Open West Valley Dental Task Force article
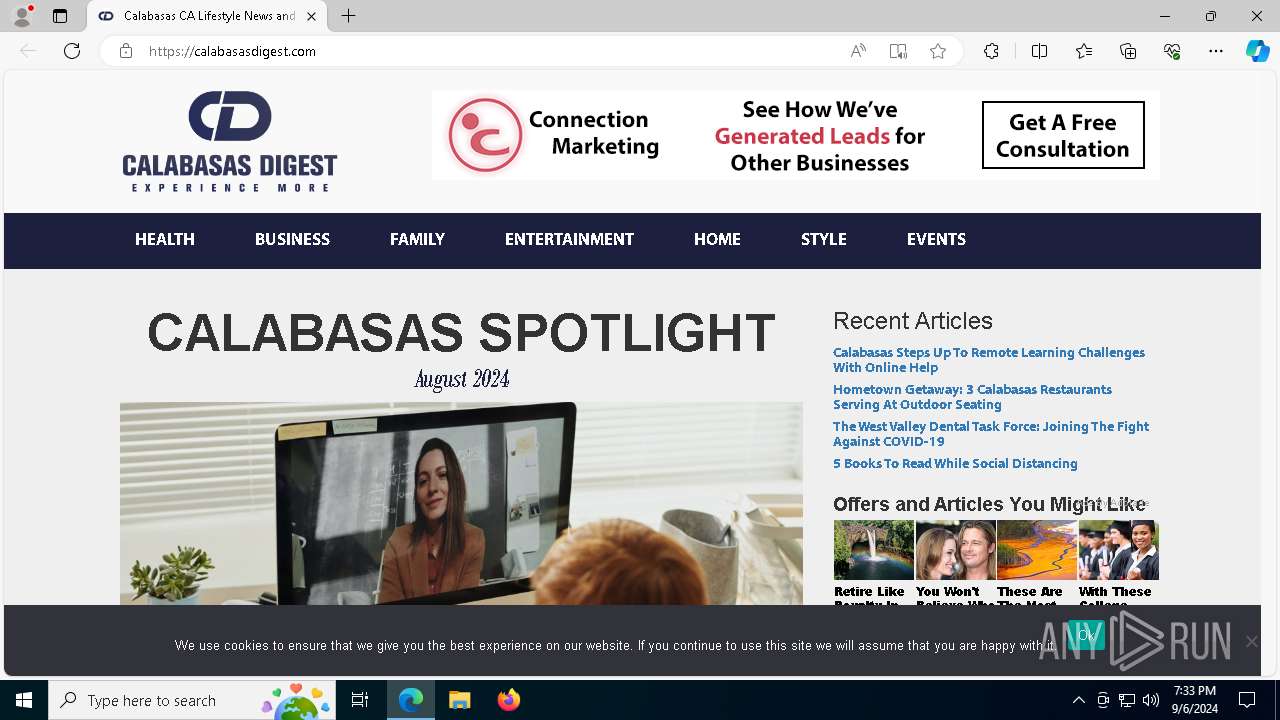The height and width of the screenshot is (720, 1280). pyautogui.click(x=991, y=434)
